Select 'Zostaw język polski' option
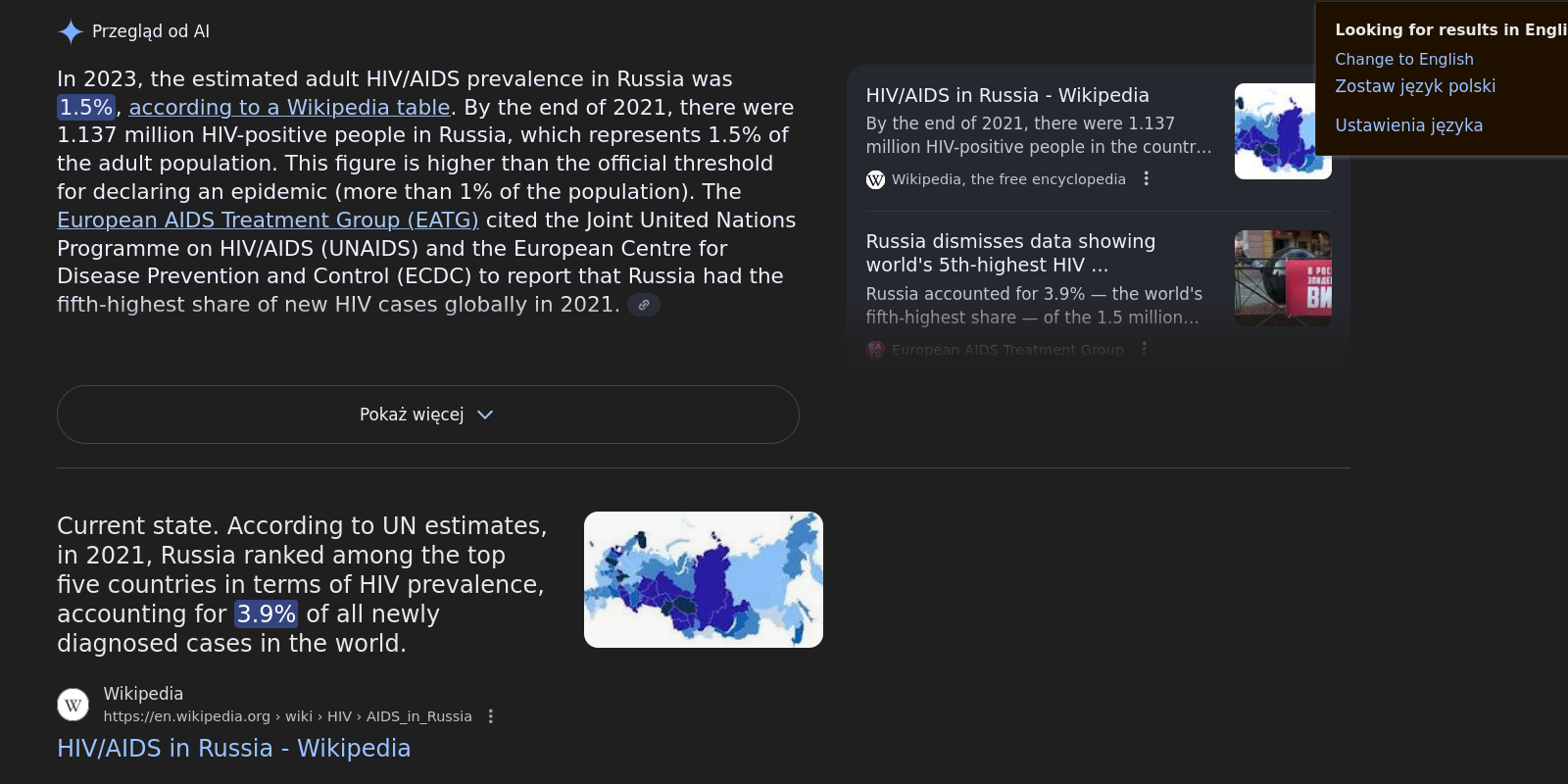 pyautogui.click(x=1415, y=86)
